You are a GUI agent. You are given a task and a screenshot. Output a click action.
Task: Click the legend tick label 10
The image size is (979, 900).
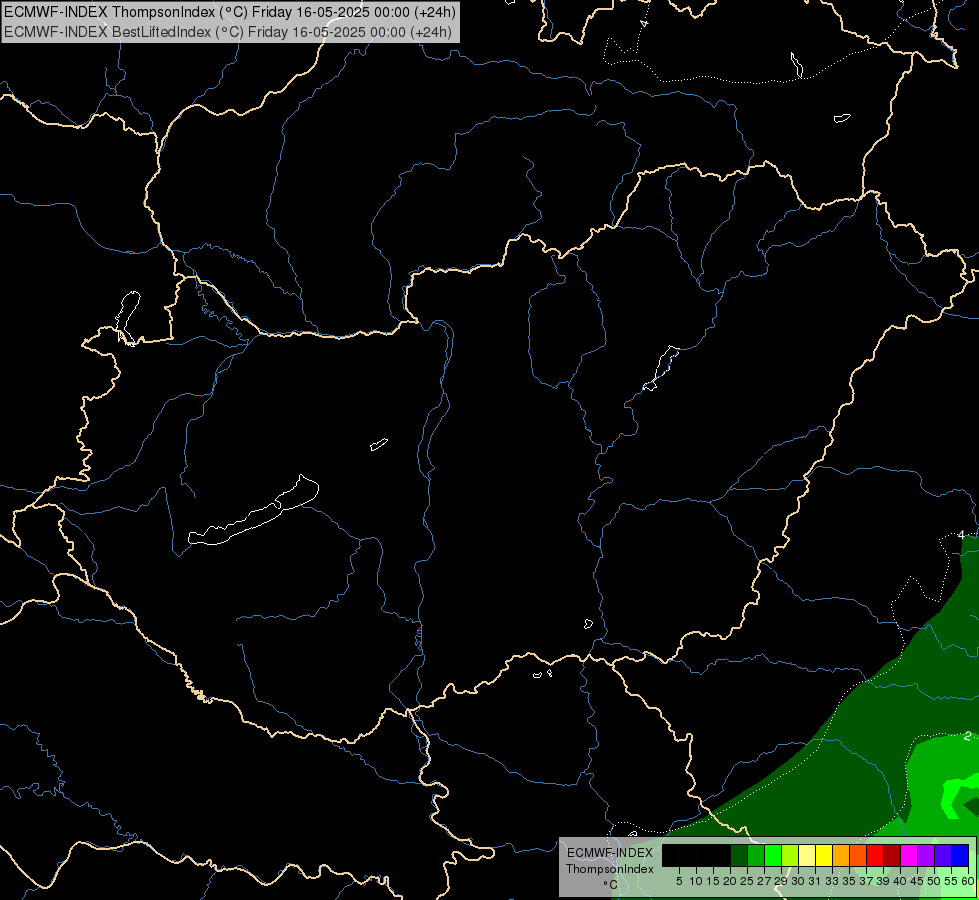click(x=696, y=881)
